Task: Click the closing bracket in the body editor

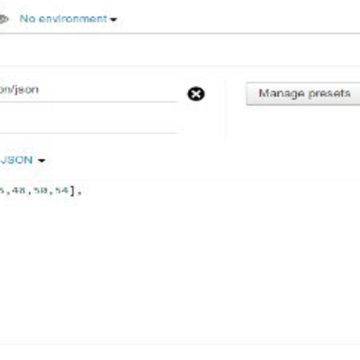Action: (73, 191)
